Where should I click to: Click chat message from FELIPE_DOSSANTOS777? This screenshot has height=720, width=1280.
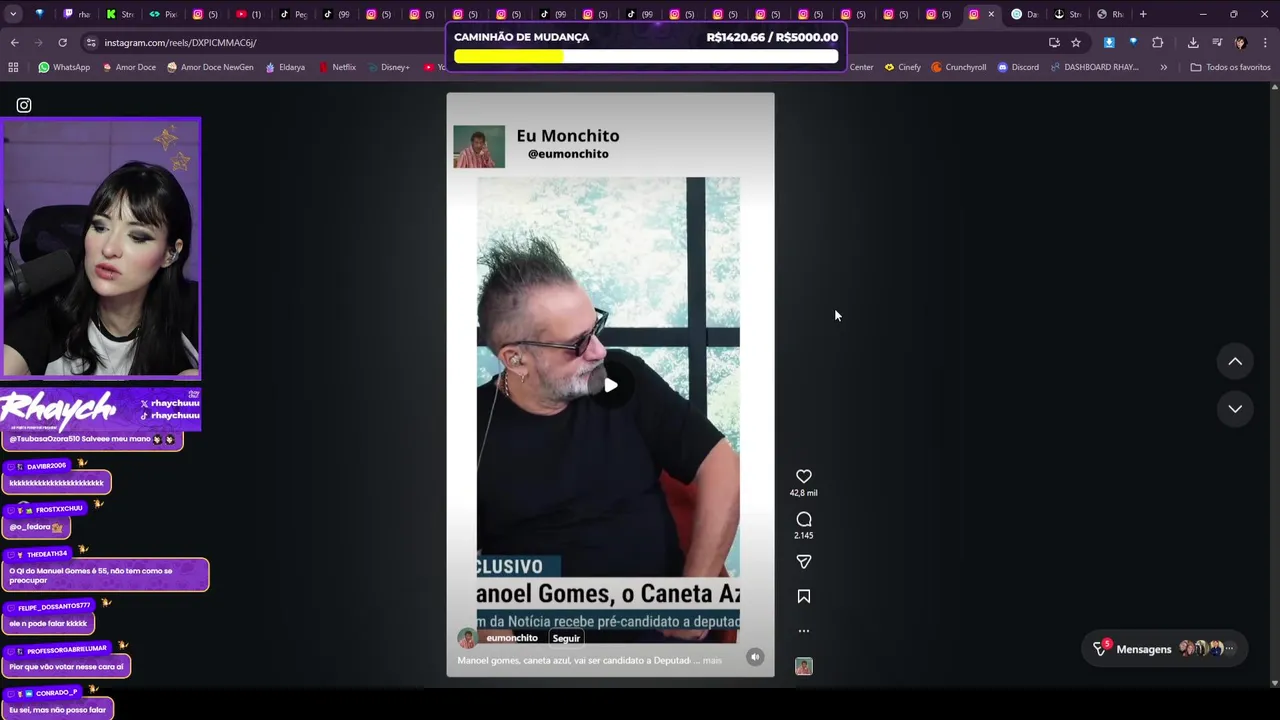[48, 623]
